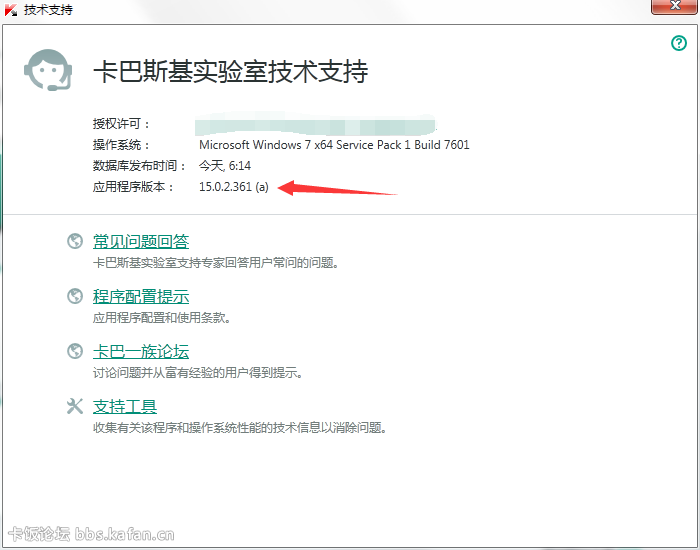The image size is (700, 550).
Task: Open the 常见问题回答 link
Action: pos(141,242)
